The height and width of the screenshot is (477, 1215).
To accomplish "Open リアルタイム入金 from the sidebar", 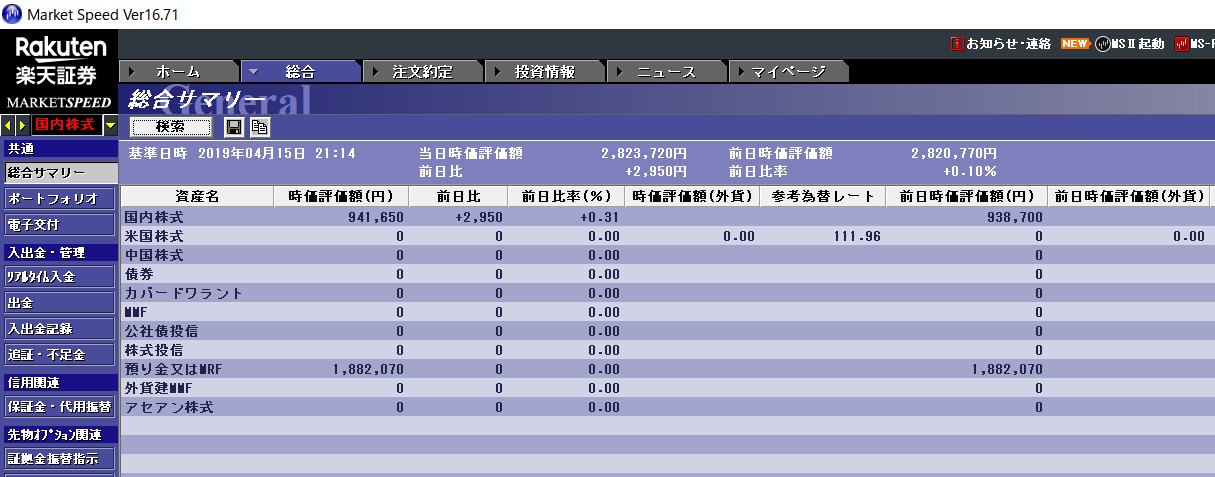I will tap(59, 276).
